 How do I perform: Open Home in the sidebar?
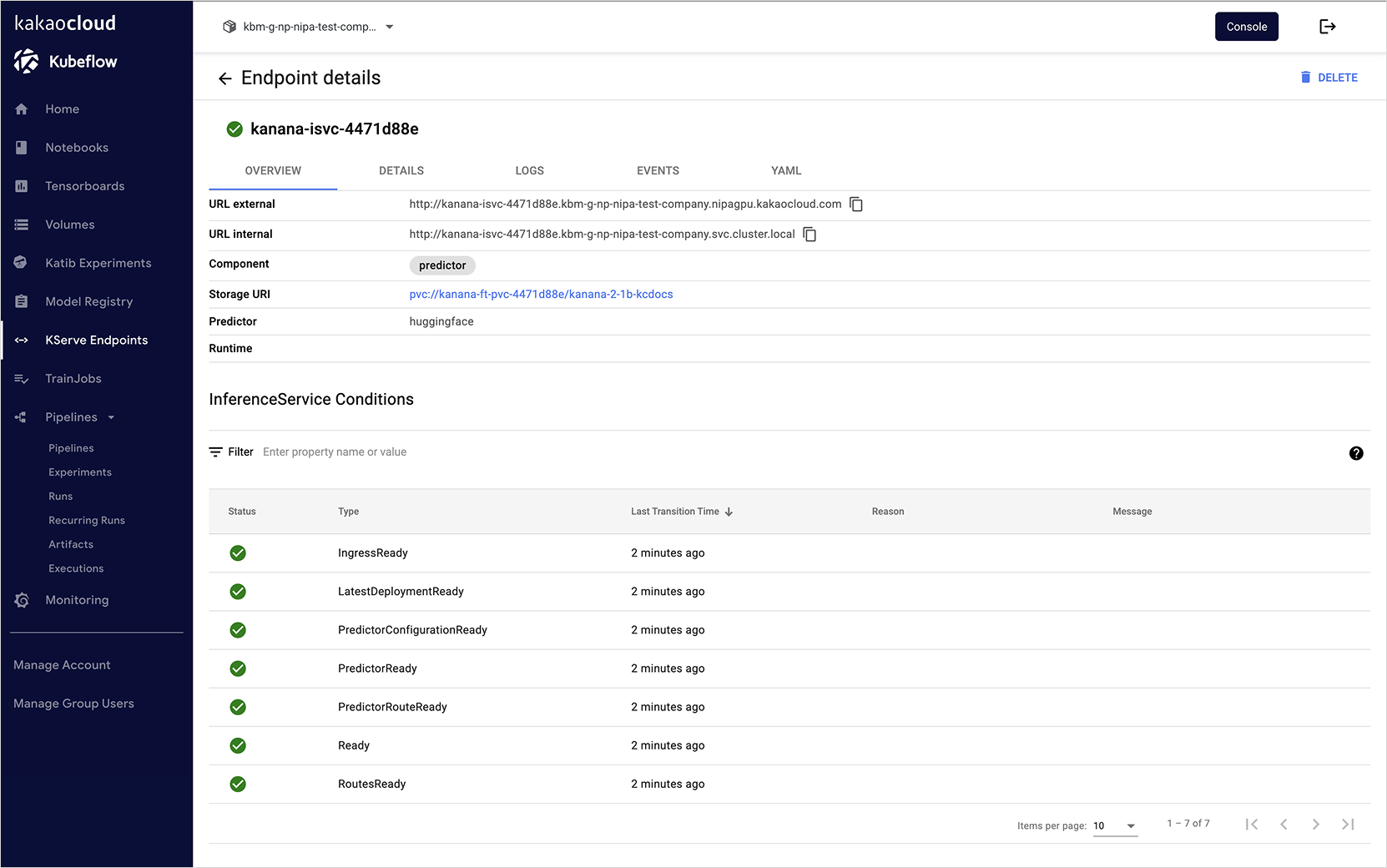(x=63, y=109)
